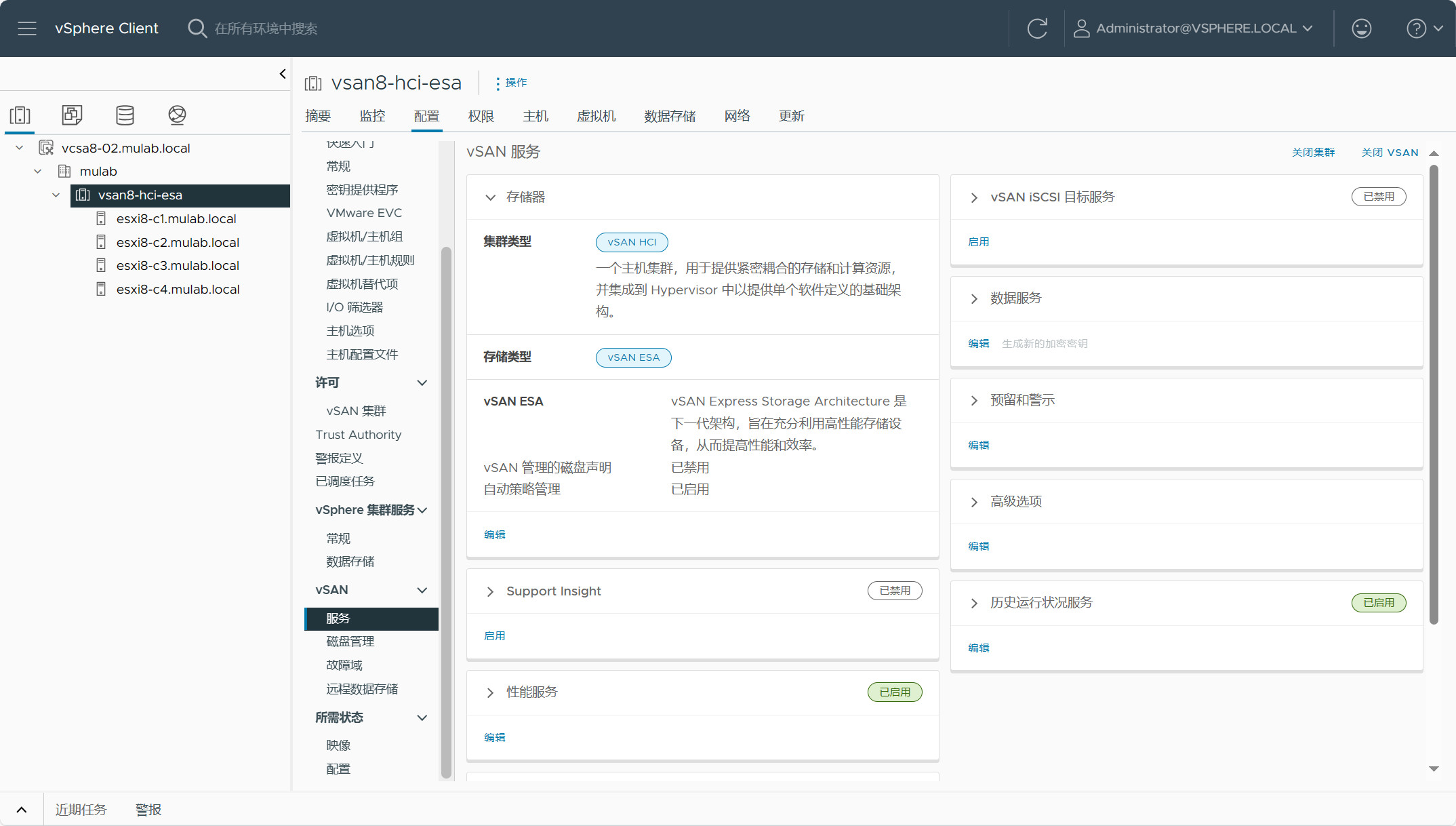Switch to Hosts and Clusters view
This screenshot has width=1456, height=826.
20,115
